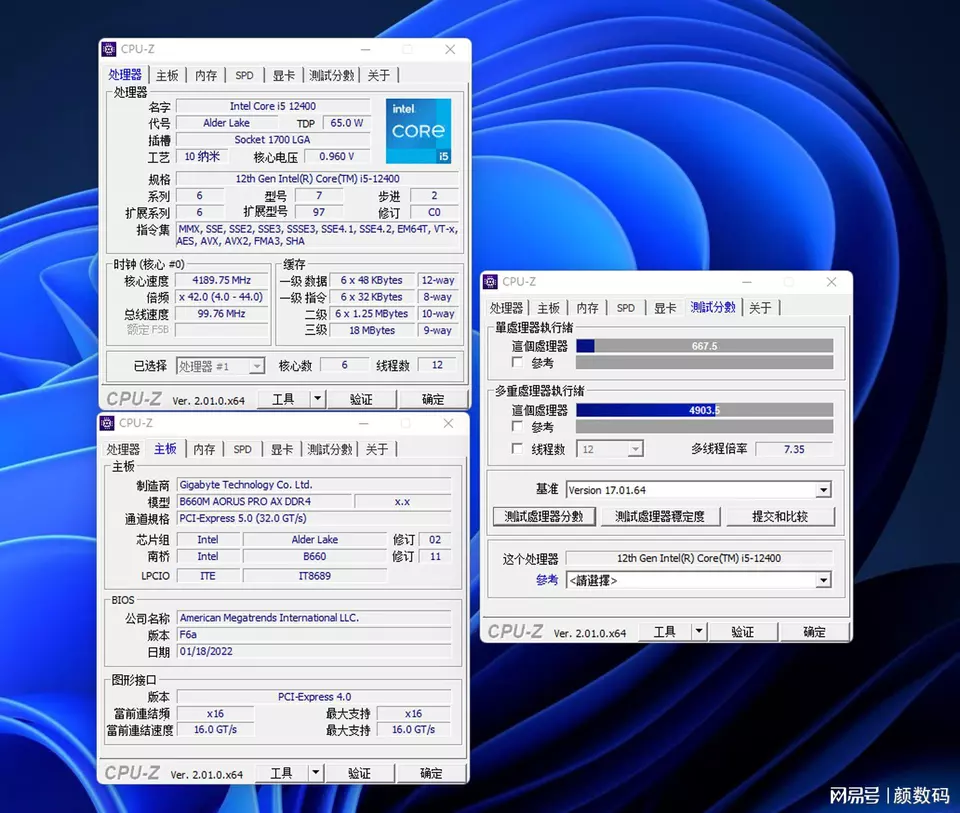
Task: Open 关于 tab in processor window
Action: (379, 75)
